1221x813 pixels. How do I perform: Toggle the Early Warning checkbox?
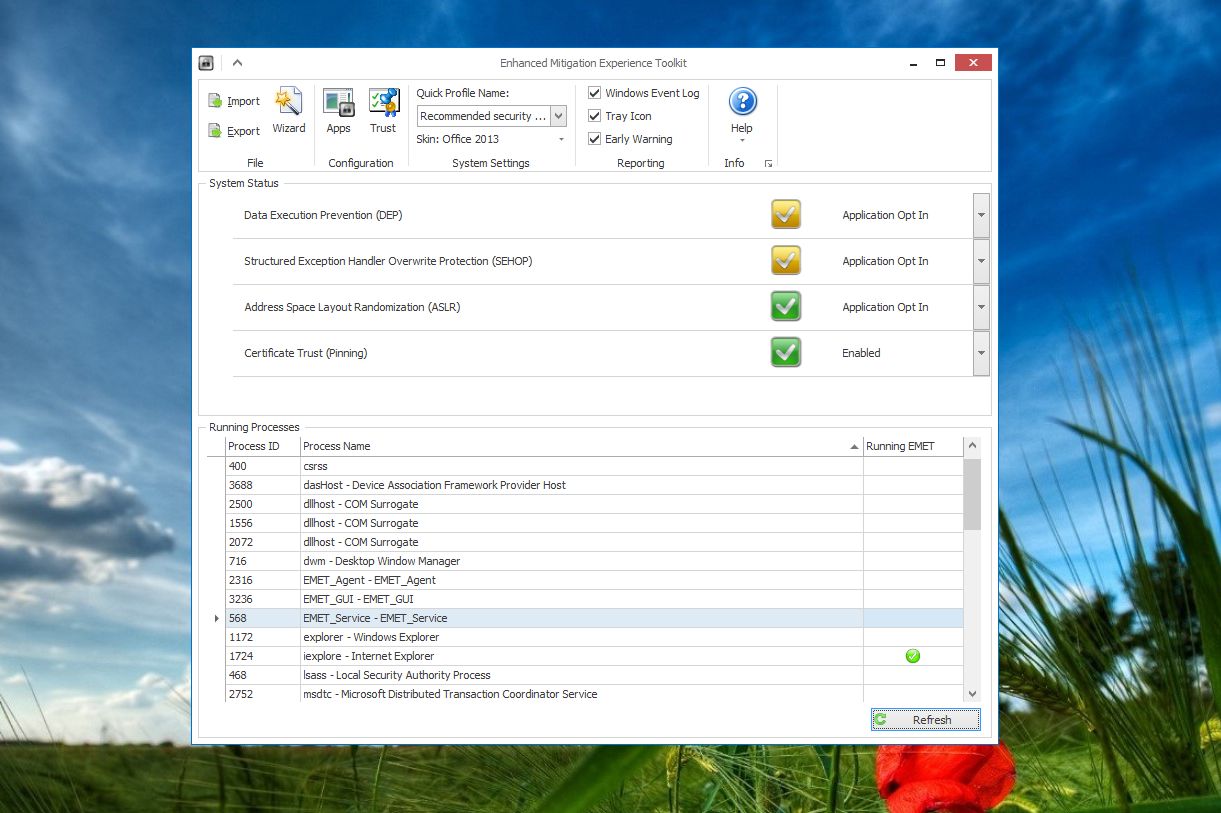(594, 139)
